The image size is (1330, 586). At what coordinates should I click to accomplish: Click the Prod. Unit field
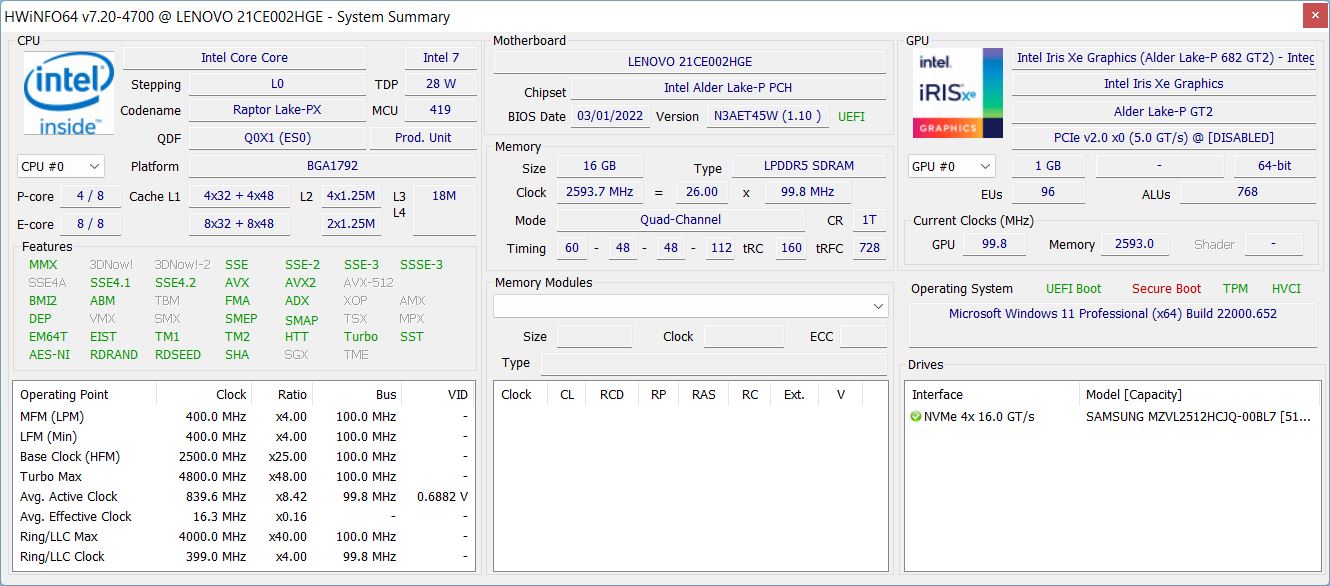[423, 138]
